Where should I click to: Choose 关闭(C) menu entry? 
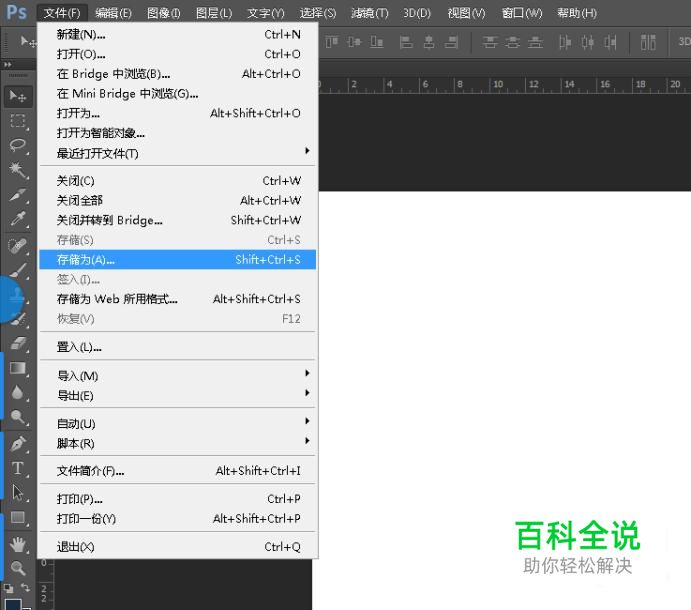tap(178, 180)
